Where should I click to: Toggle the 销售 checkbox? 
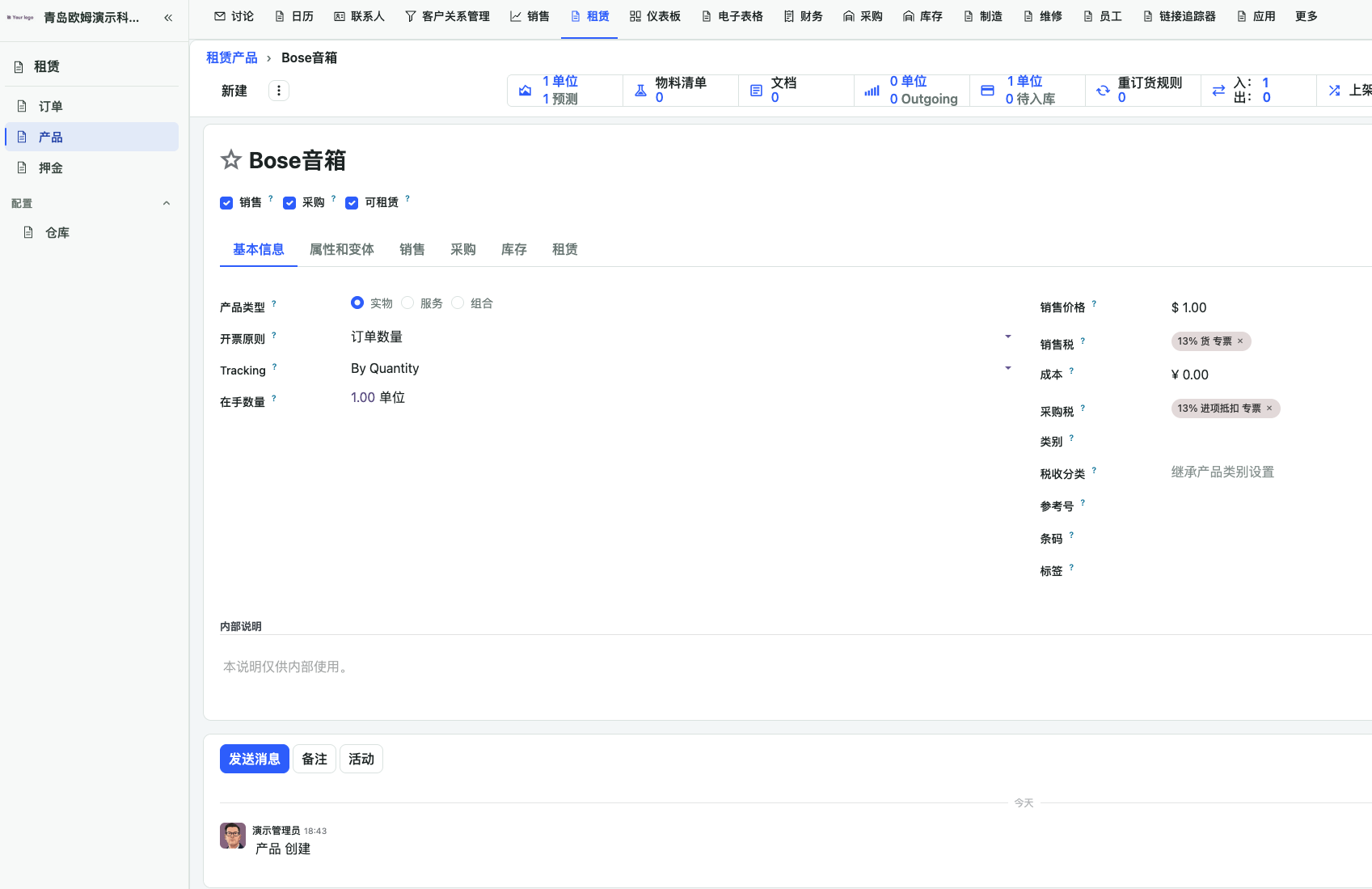(226, 203)
